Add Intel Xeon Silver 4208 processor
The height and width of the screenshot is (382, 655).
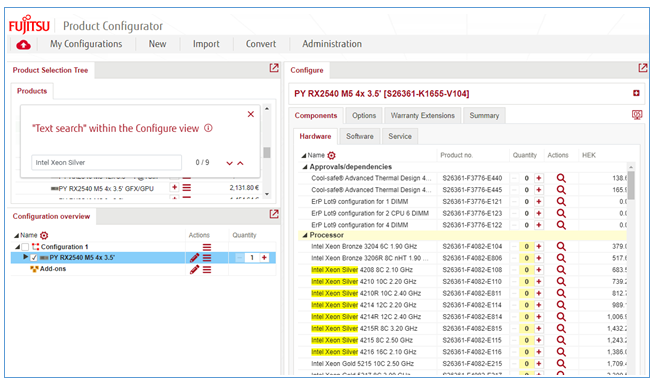coord(538,270)
